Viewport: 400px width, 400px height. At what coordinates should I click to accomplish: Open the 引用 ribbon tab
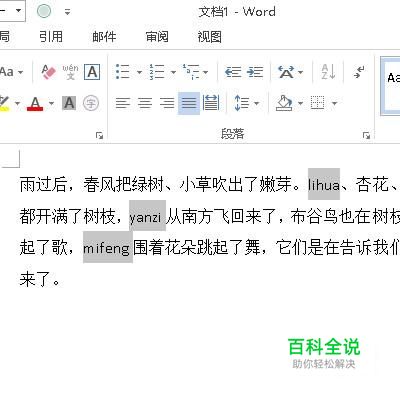[51, 36]
